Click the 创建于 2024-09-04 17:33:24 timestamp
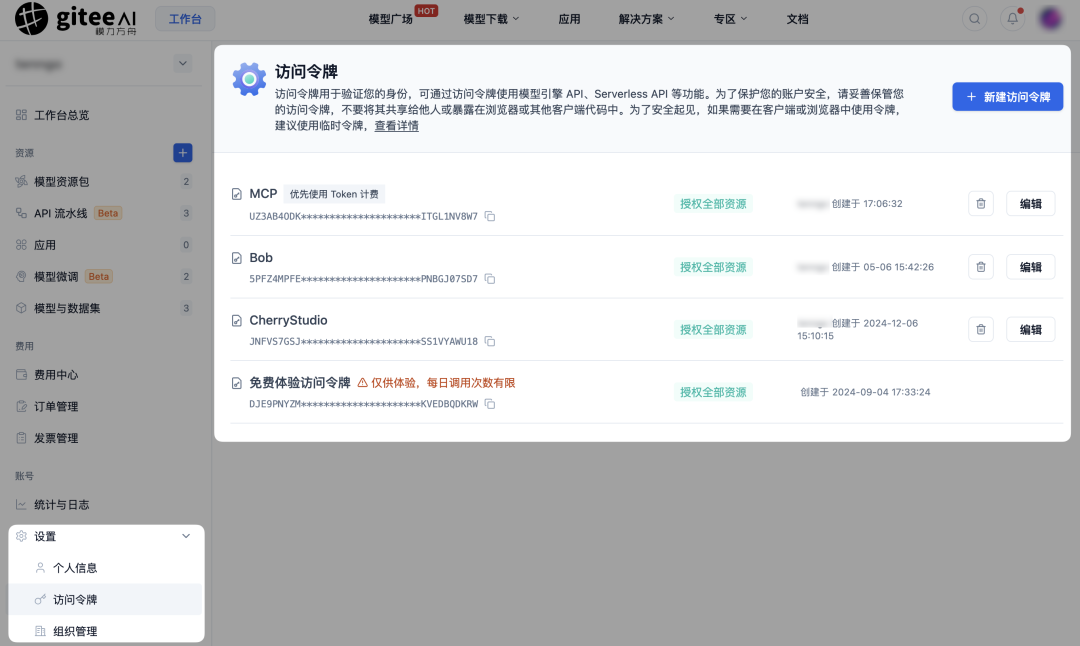This screenshot has width=1080, height=646. coord(865,392)
